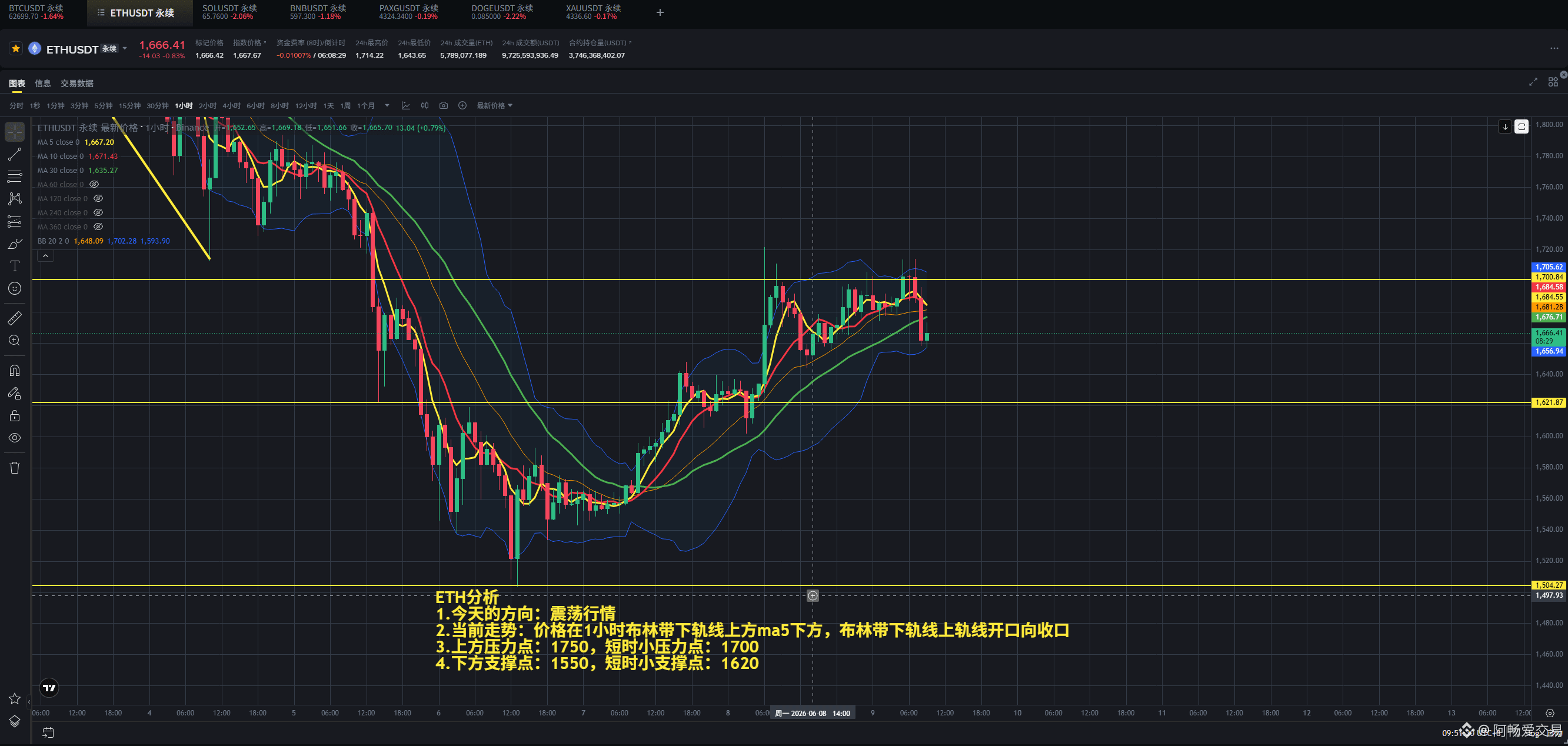Open the 最新价格 price type dropdown

click(x=494, y=106)
